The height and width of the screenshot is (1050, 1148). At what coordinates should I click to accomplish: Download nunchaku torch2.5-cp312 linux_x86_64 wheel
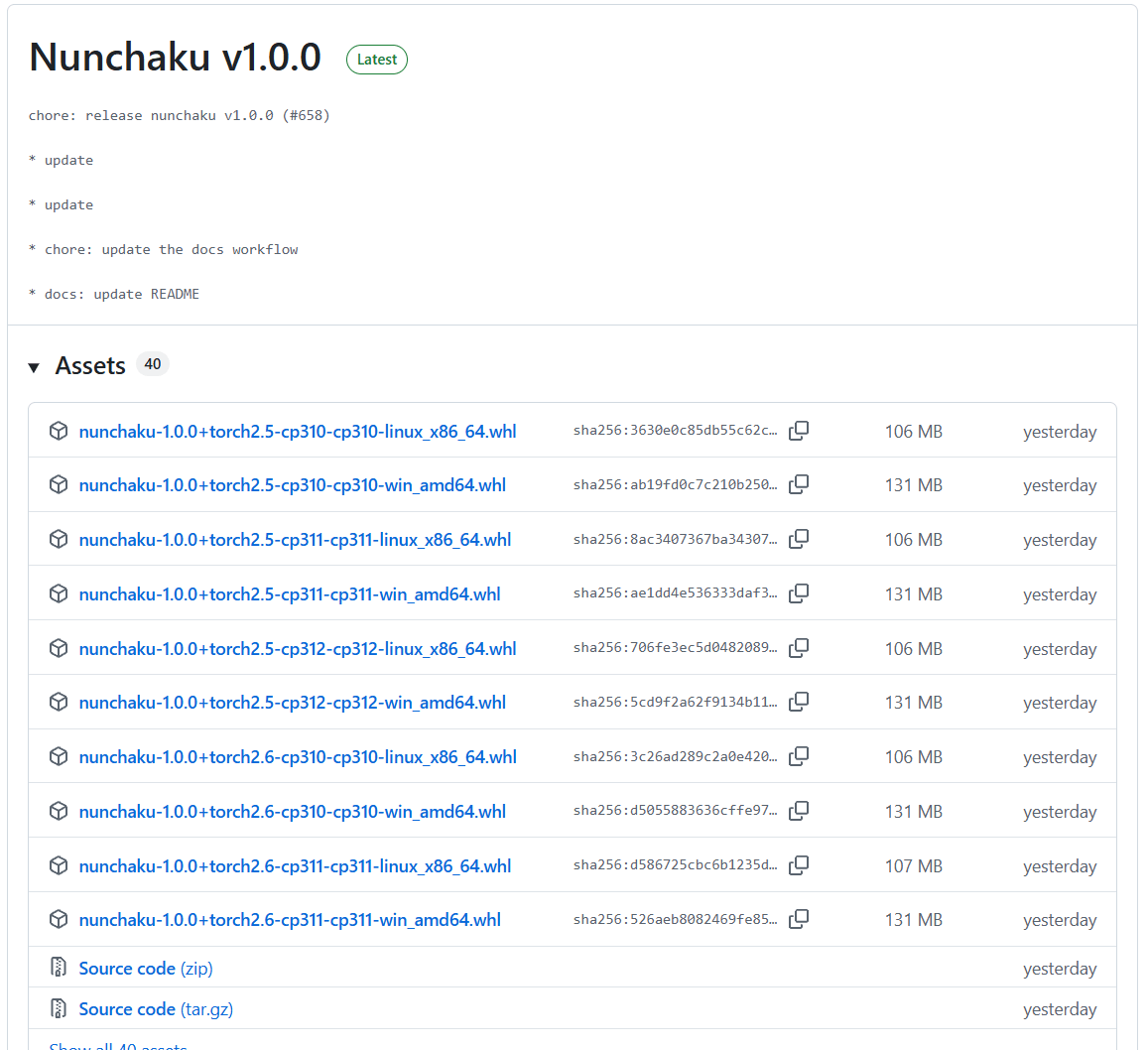pos(298,649)
